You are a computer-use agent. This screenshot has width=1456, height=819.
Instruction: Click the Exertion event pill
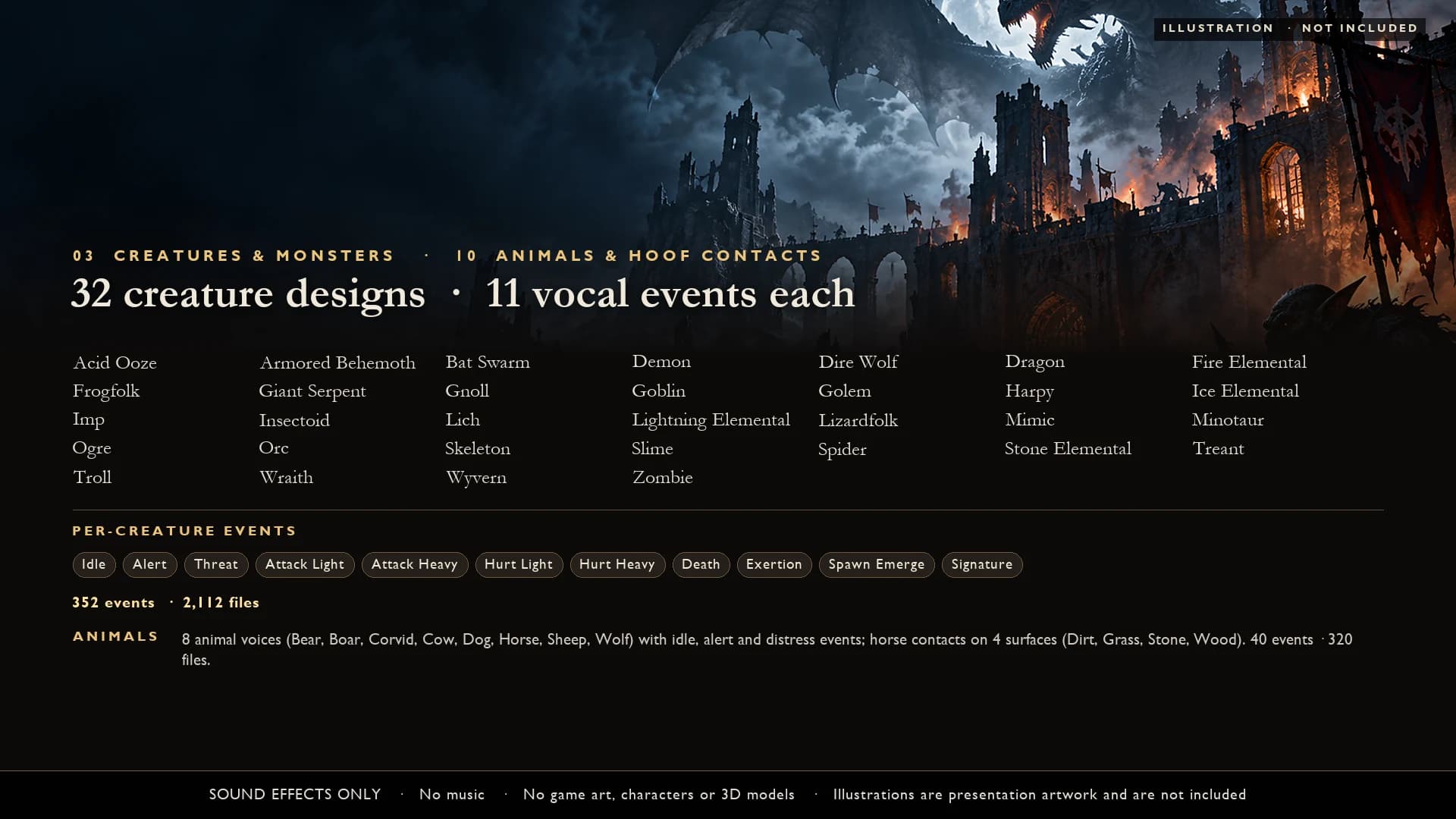click(x=774, y=564)
